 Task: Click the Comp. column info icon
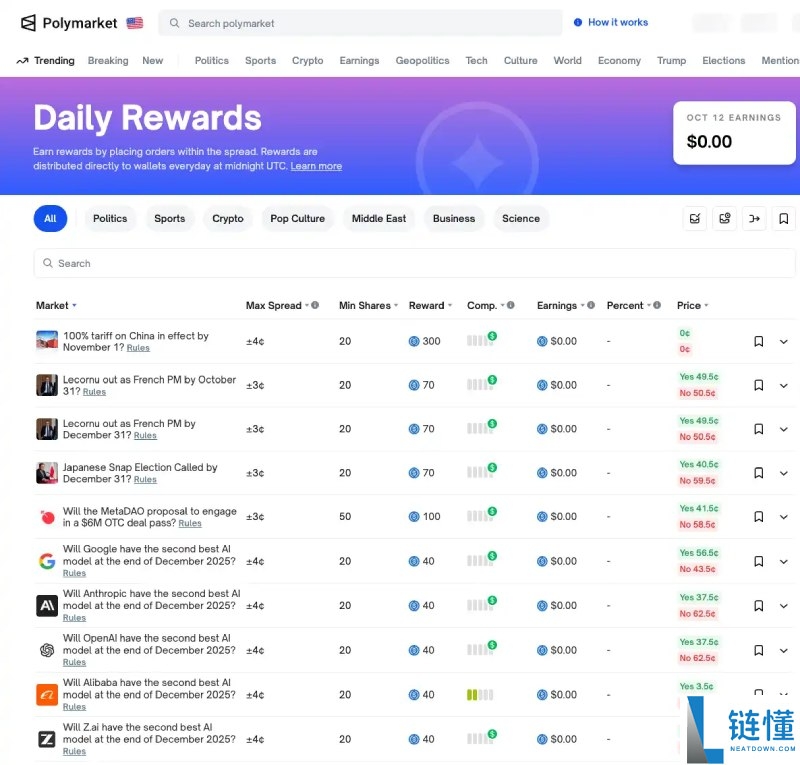point(511,305)
